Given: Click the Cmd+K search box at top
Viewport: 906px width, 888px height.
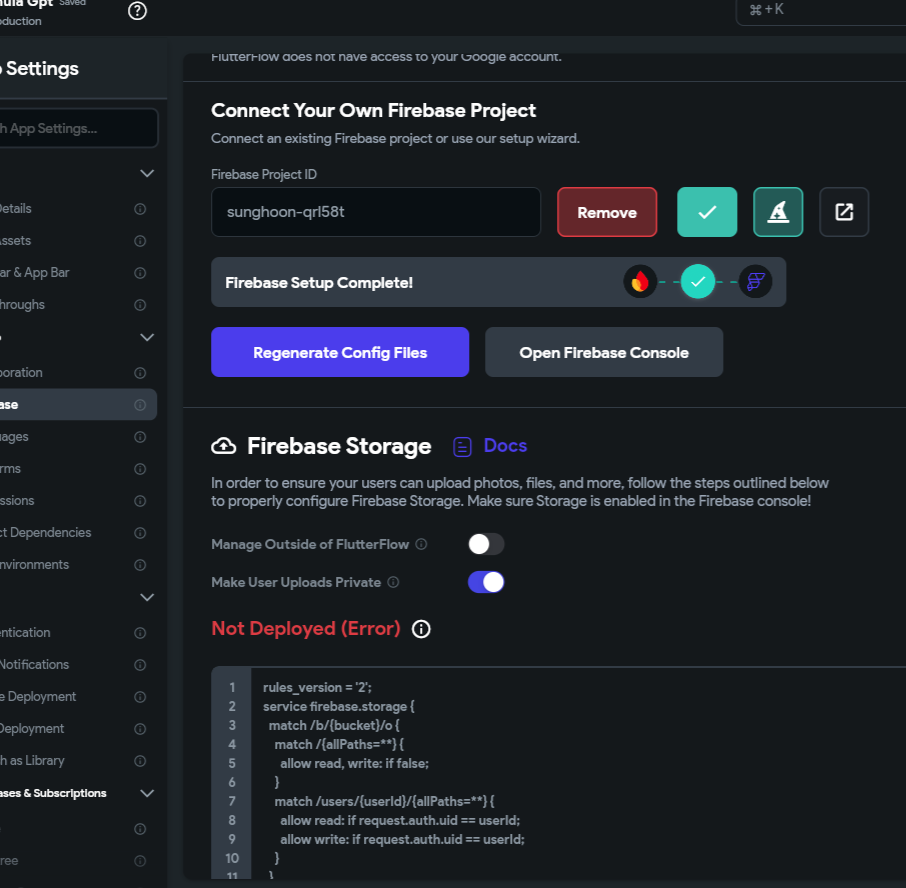Looking at the screenshot, I should 820,10.
